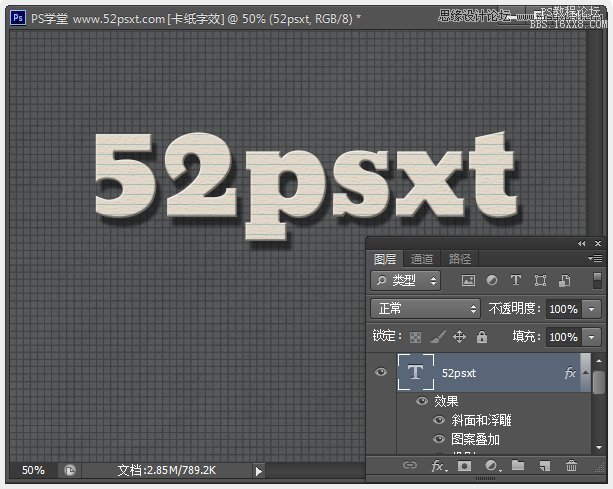This screenshot has width=613, height=489.
Task: Select the document title tab
Action: coord(195,18)
